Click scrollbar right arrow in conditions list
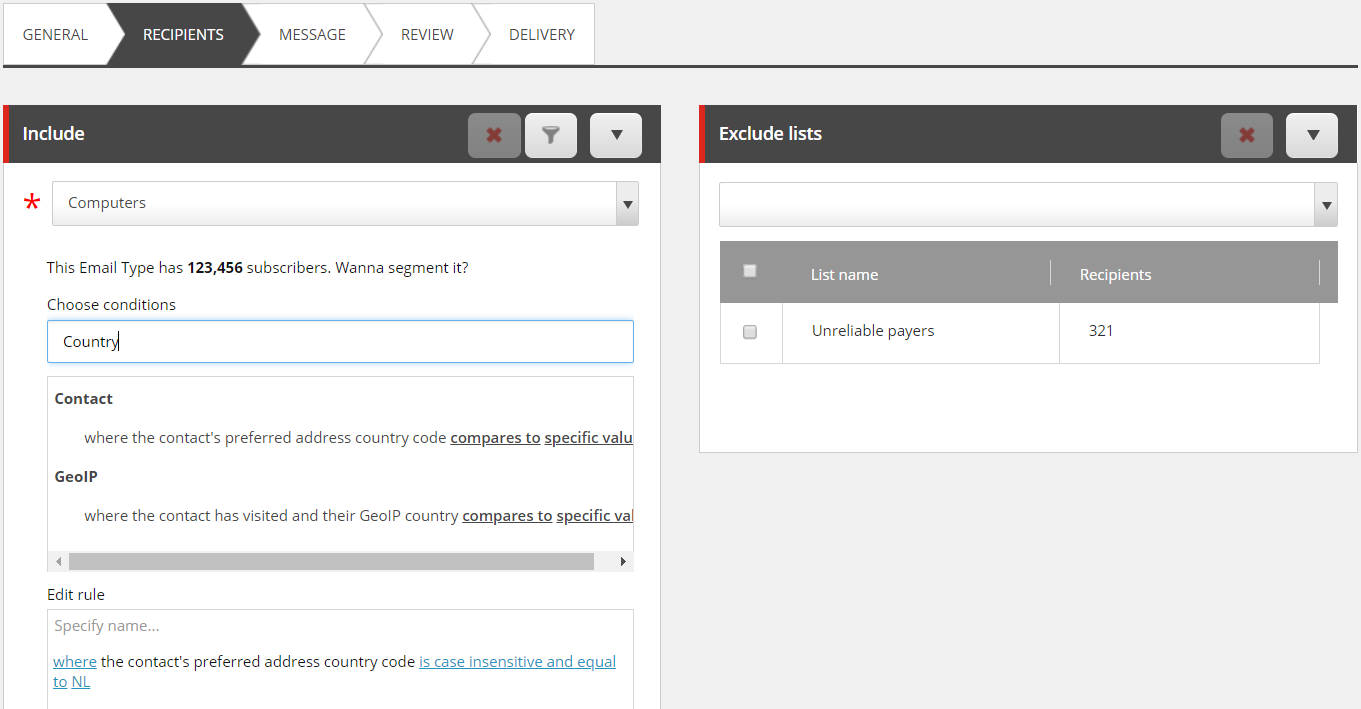 623,562
